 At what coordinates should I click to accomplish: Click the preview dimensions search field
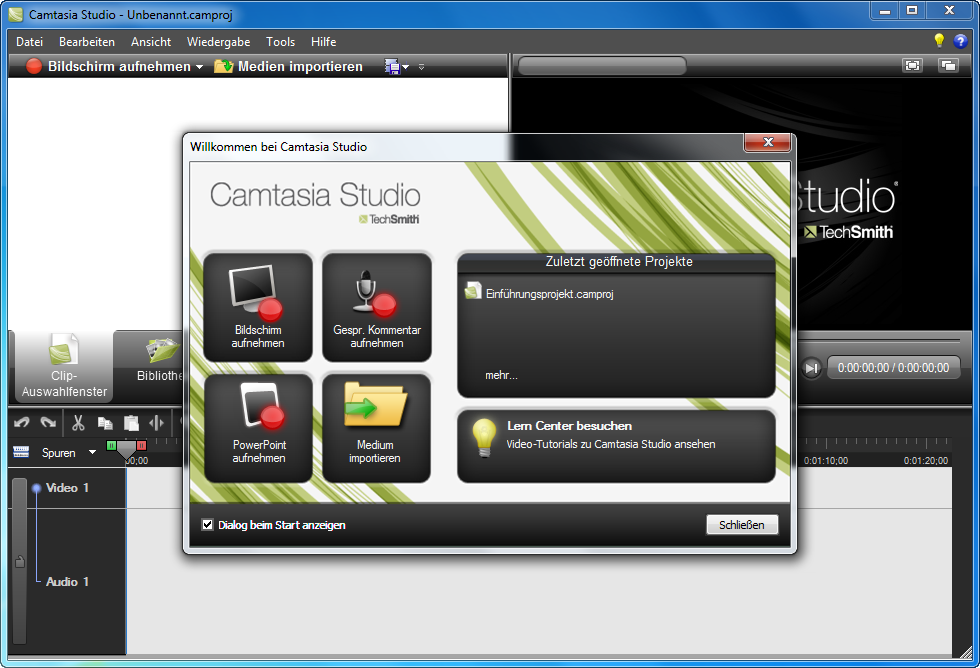point(602,66)
